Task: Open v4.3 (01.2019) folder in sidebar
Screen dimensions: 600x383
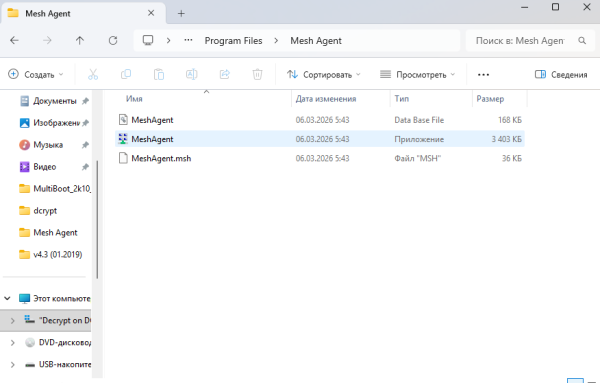Action: 50,254
